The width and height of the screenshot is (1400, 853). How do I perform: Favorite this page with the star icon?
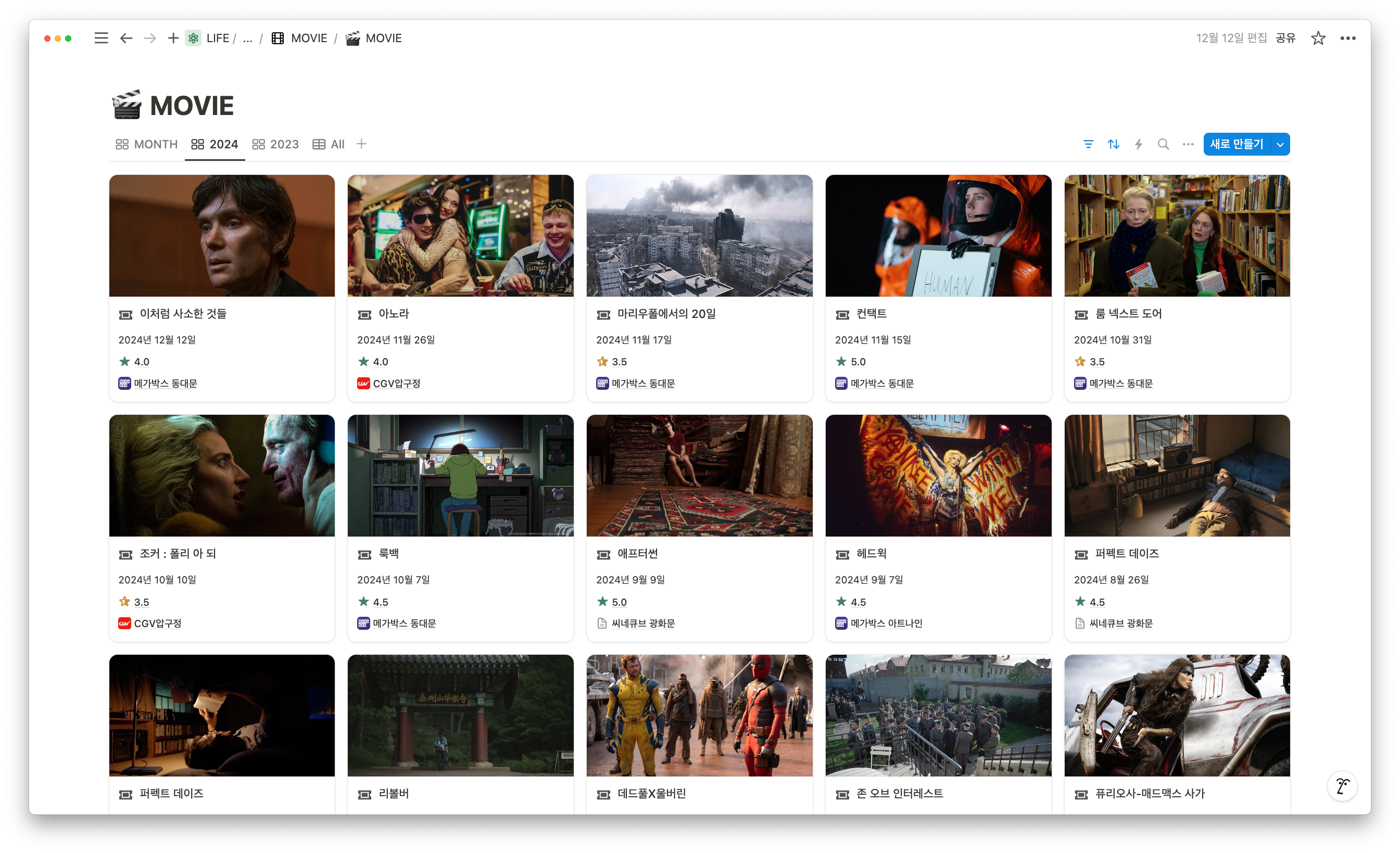pyautogui.click(x=1318, y=38)
